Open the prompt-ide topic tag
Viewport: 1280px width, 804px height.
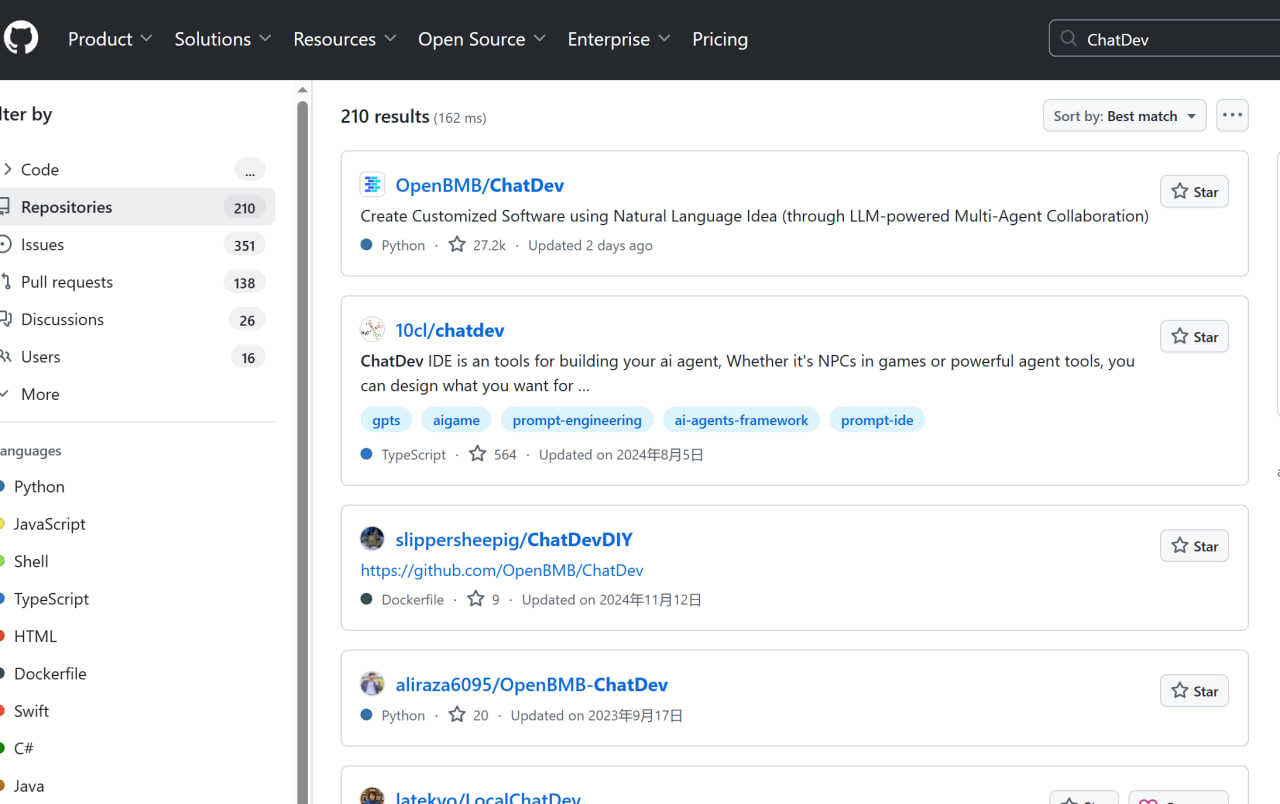click(877, 420)
